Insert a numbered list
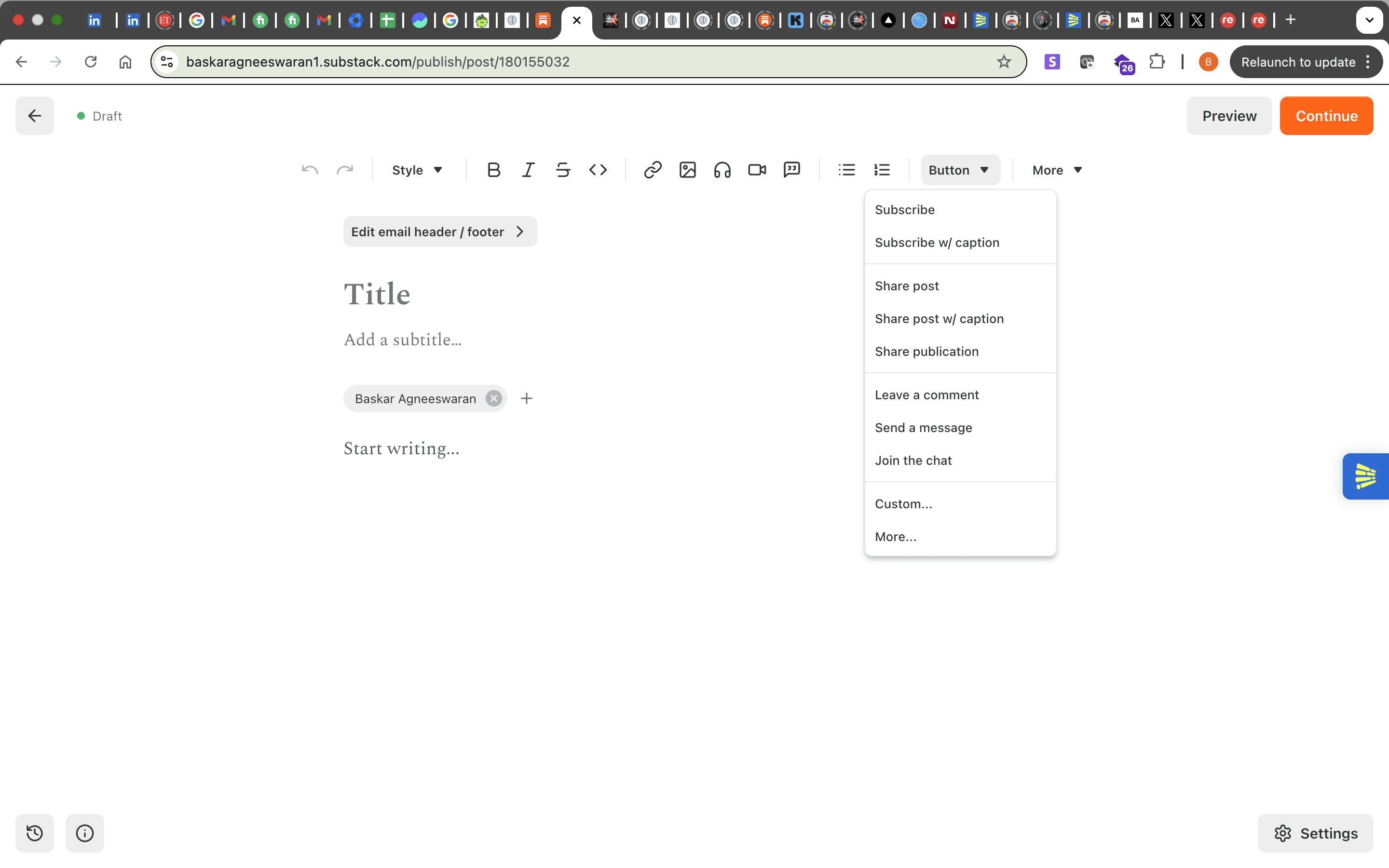The height and width of the screenshot is (868, 1389). 882,170
